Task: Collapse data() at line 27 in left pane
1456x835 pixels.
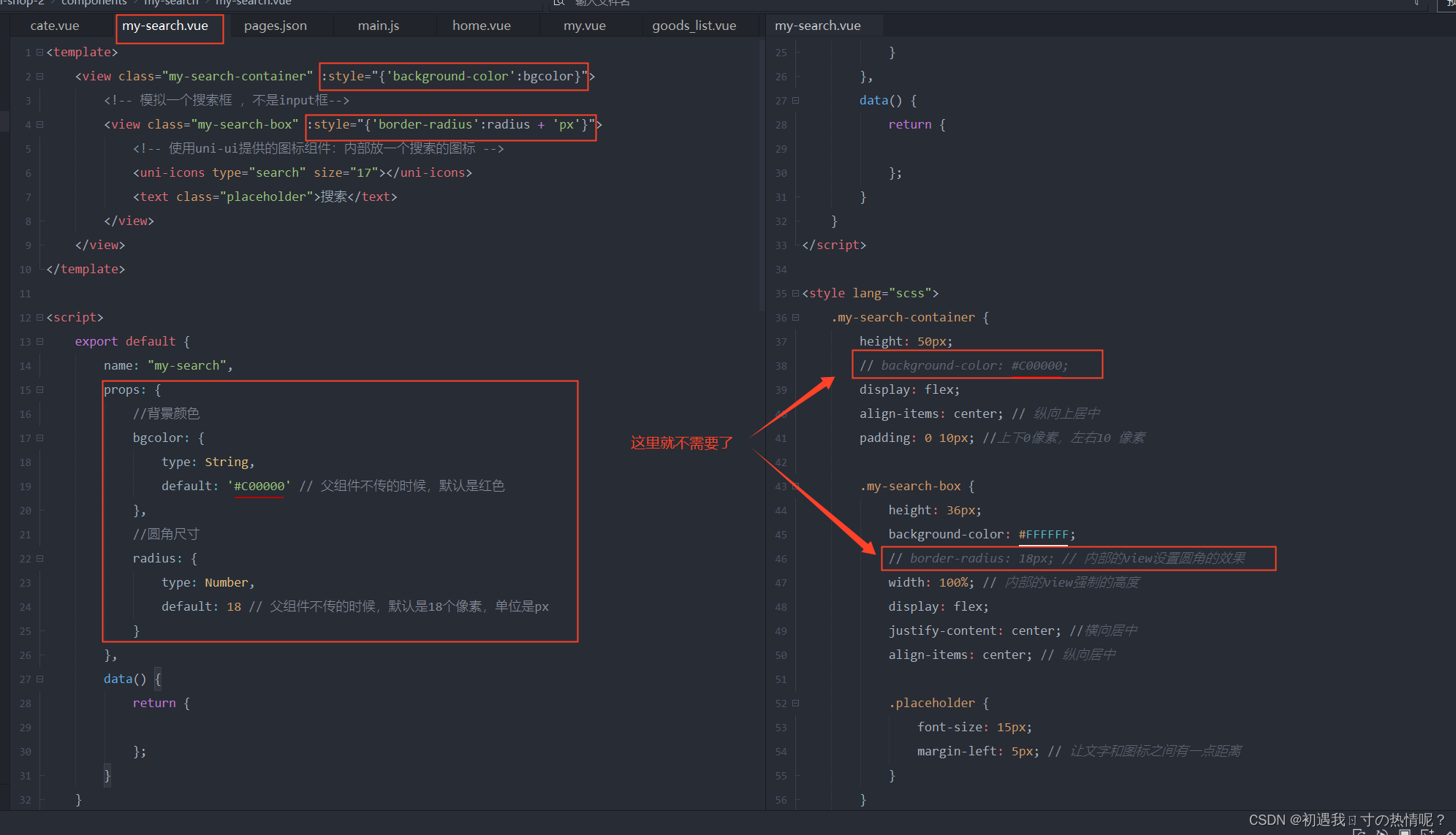Action: [39, 679]
